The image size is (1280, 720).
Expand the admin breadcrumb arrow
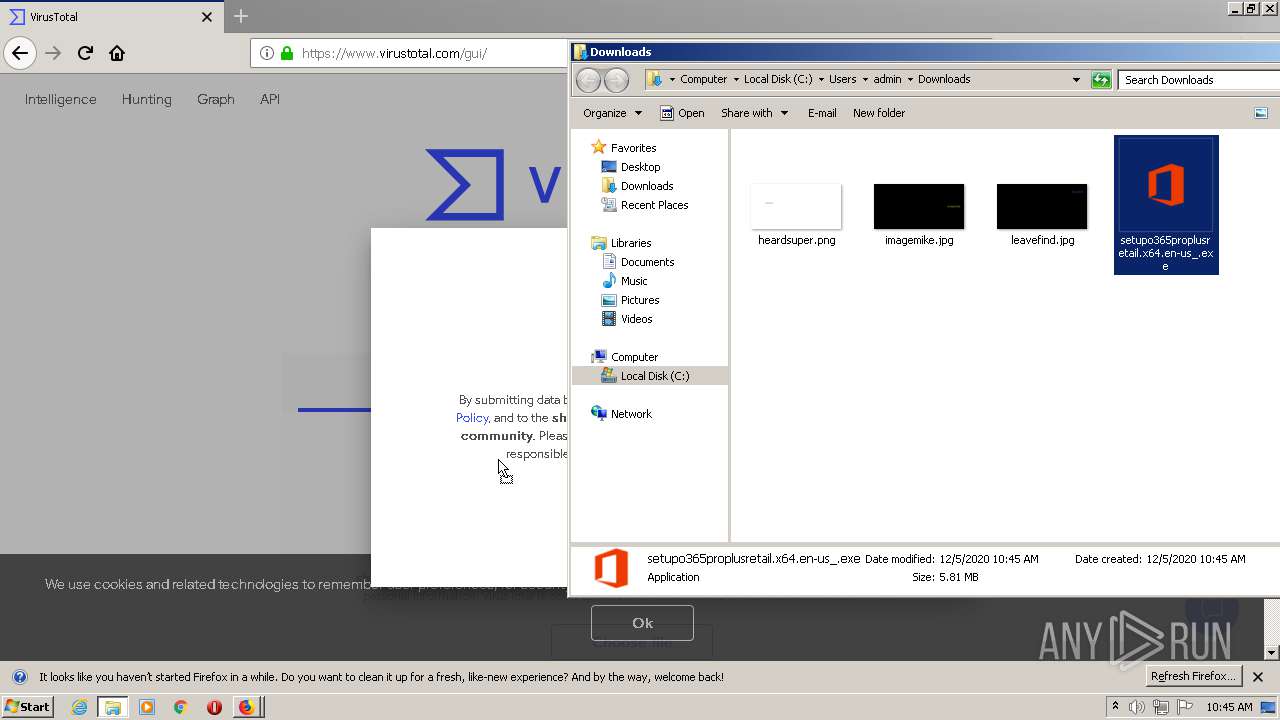pyautogui.click(x=910, y=79)
